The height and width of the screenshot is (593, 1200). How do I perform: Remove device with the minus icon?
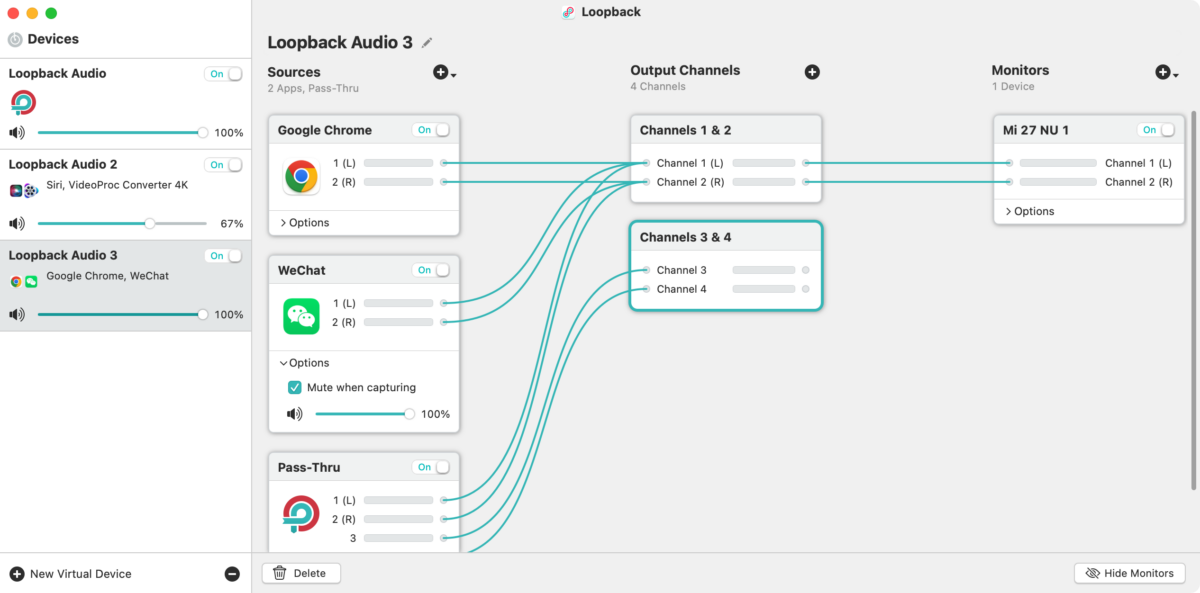232,574
